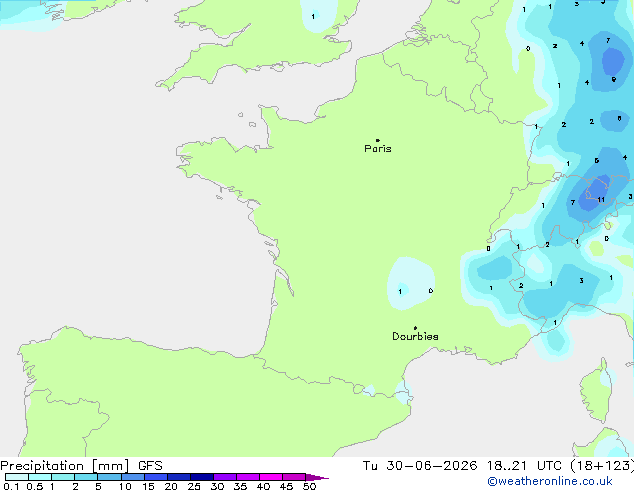Screen dimensions: 634x490
Task: Click the legend label '40'
Action: (x=263, y=486)
